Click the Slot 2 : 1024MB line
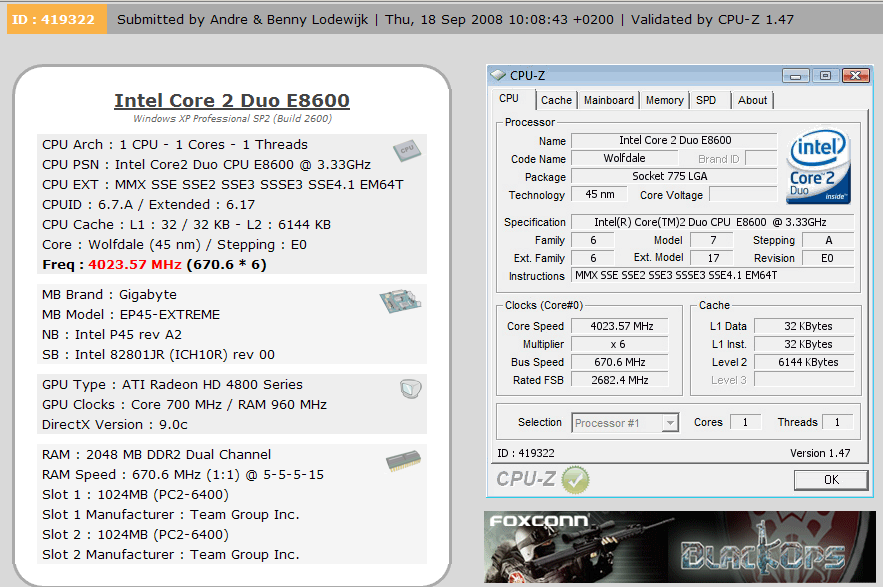The height and width of the screenshot is (587, 883). (x=135, y=535)
